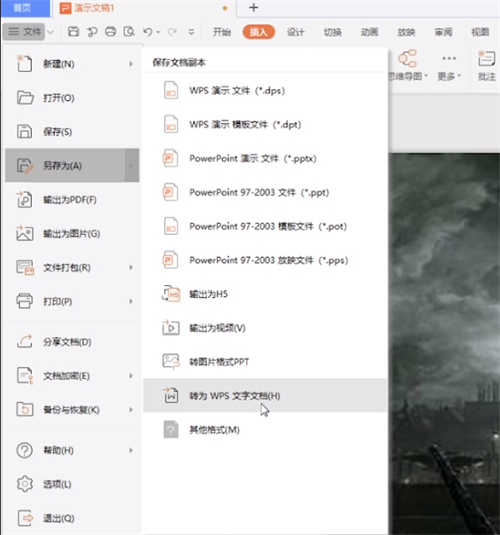Image resolution: width=500 pixels, height=535 pixels.
Task: Open the 设计 ribbon tab
Action: [296, 32]
